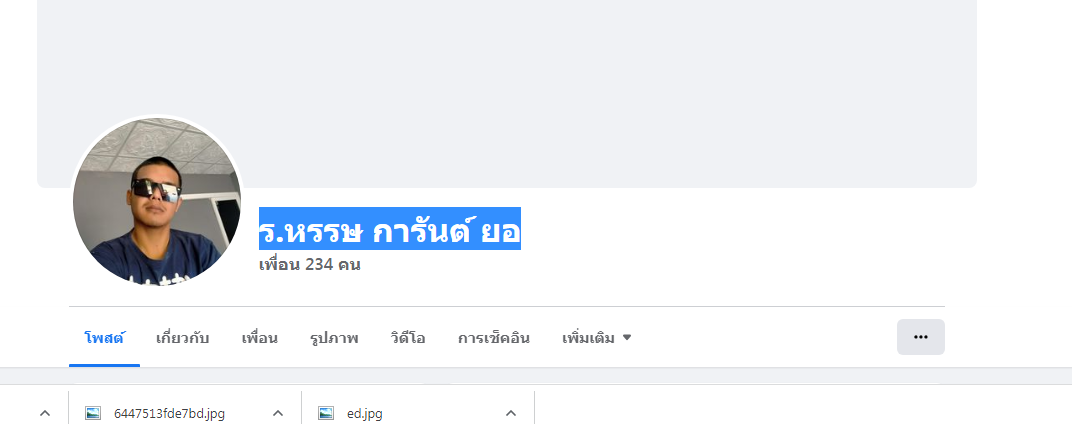Switch to the เกี่ยวกับ tab
1072x424 pixels.
(182, 337)
